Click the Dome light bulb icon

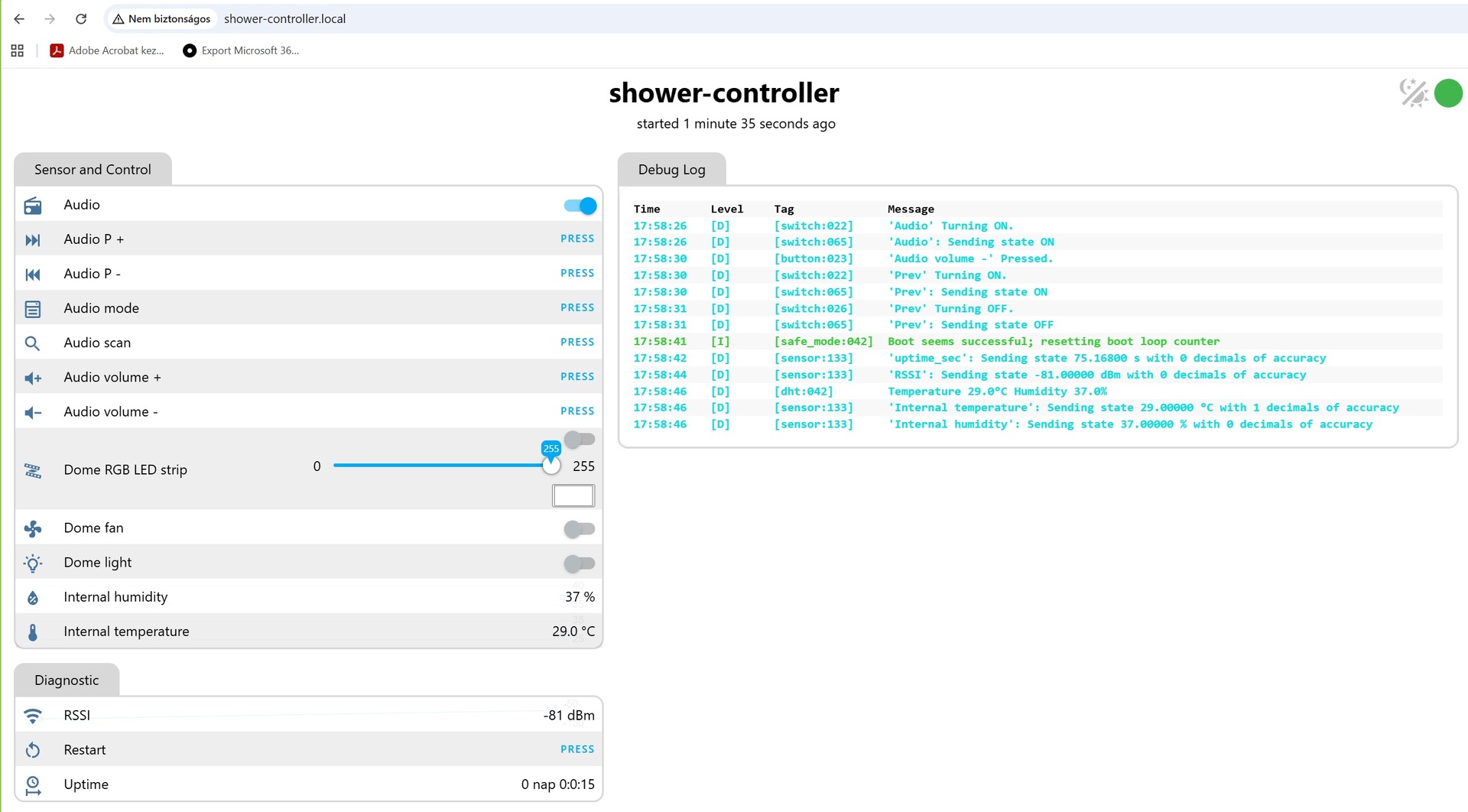click(33, 564)
